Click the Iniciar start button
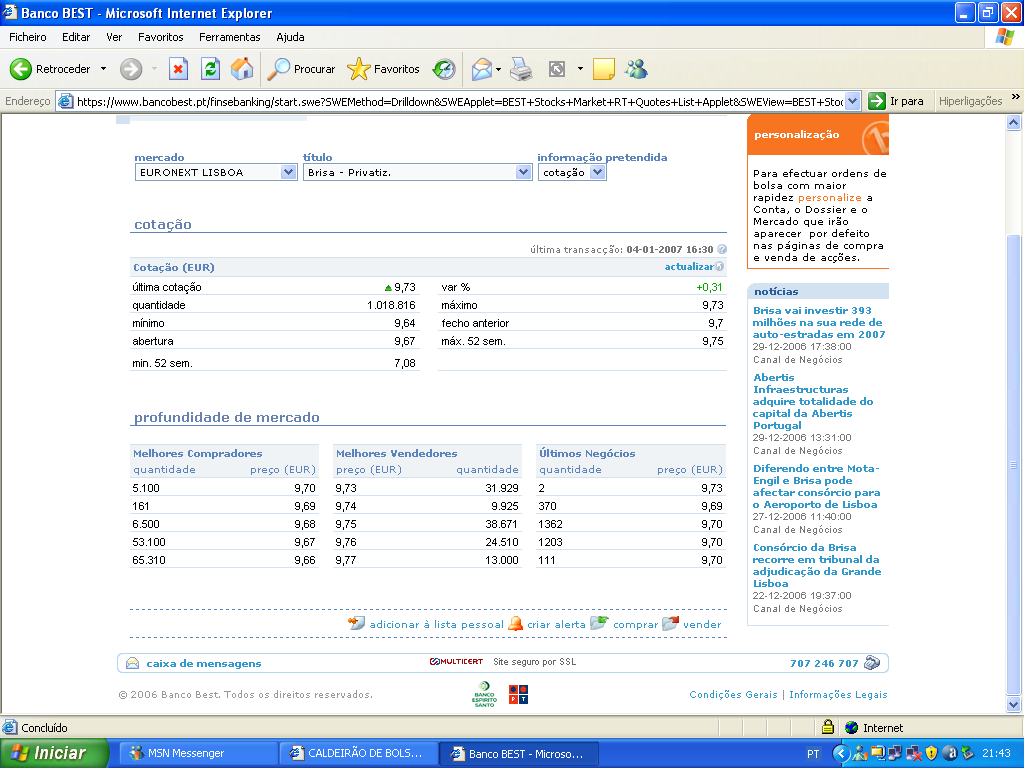This screenshot has width=1024, height=768. point(54,753)
